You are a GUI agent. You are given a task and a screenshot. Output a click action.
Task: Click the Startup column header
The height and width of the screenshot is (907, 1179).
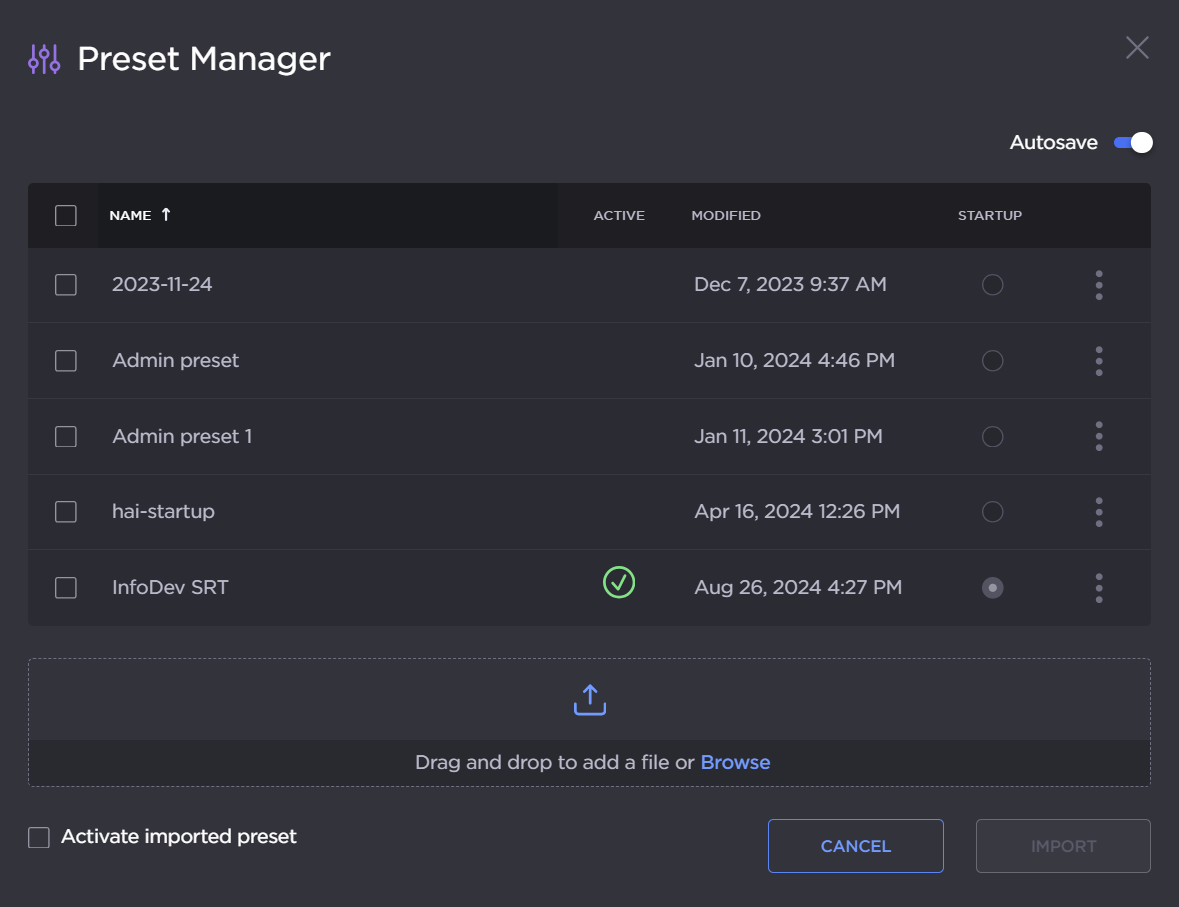point(989,216)
